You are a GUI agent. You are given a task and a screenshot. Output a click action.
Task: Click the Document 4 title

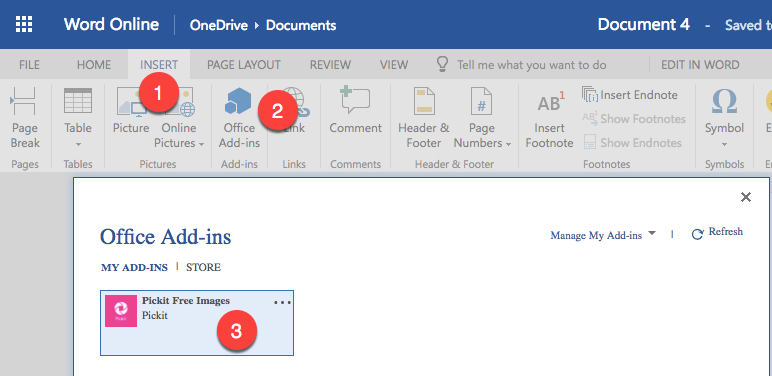pyautogui.click(x=643, y=25)
